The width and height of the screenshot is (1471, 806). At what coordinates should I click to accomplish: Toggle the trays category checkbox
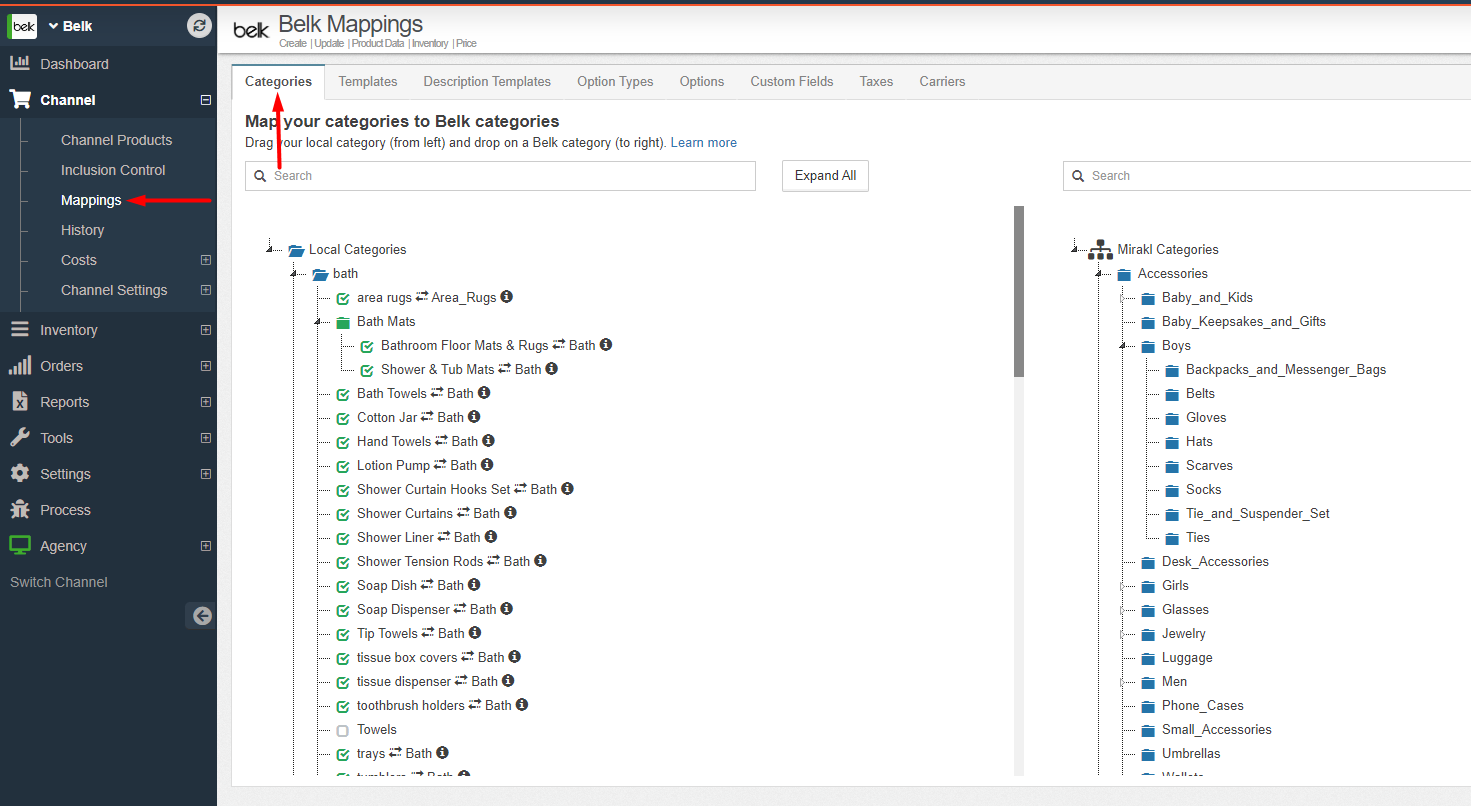pos(343,754)
